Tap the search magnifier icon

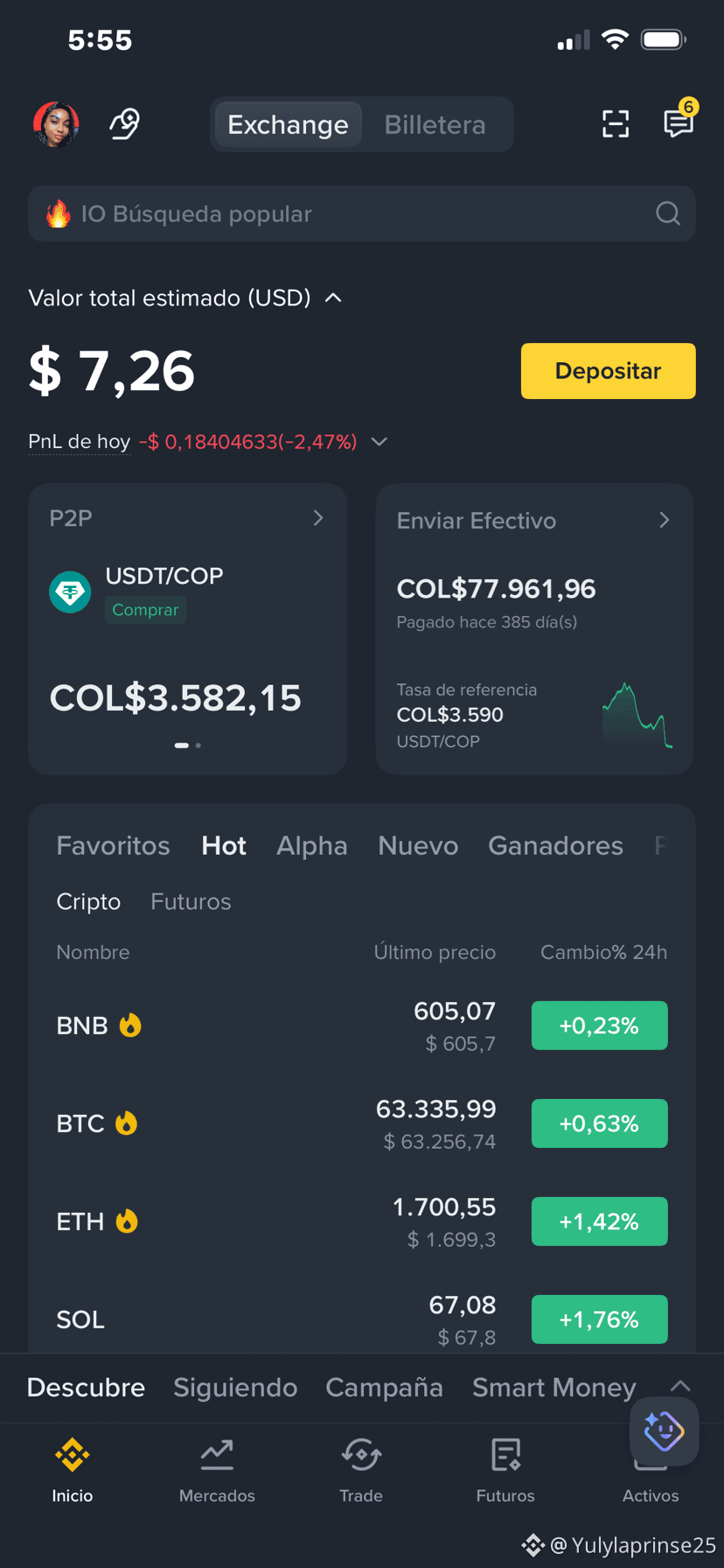click(668, 213)
